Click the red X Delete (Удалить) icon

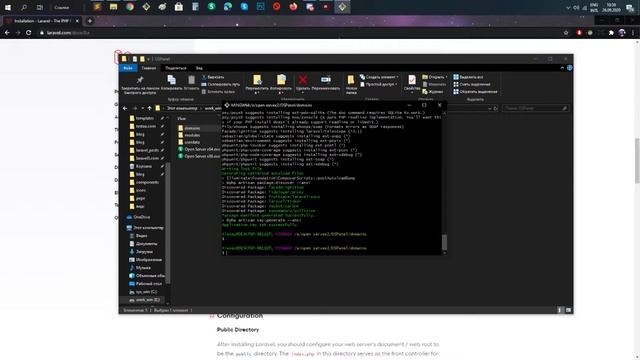(303, 80)
